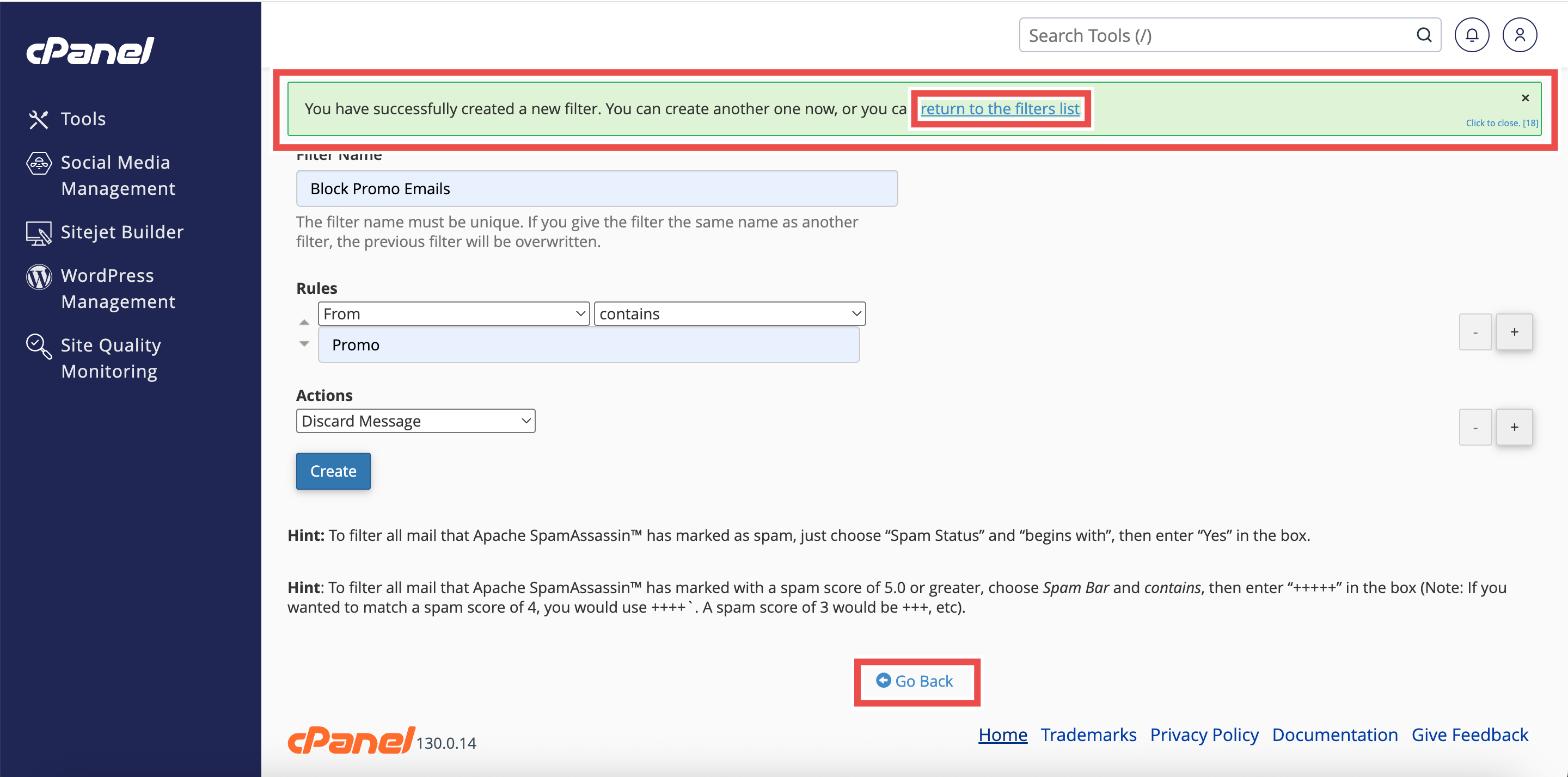Open the Tools sidebar item
Viewport: 1568px width, 777px height.
pyautogui.click(x=83, y=119)
